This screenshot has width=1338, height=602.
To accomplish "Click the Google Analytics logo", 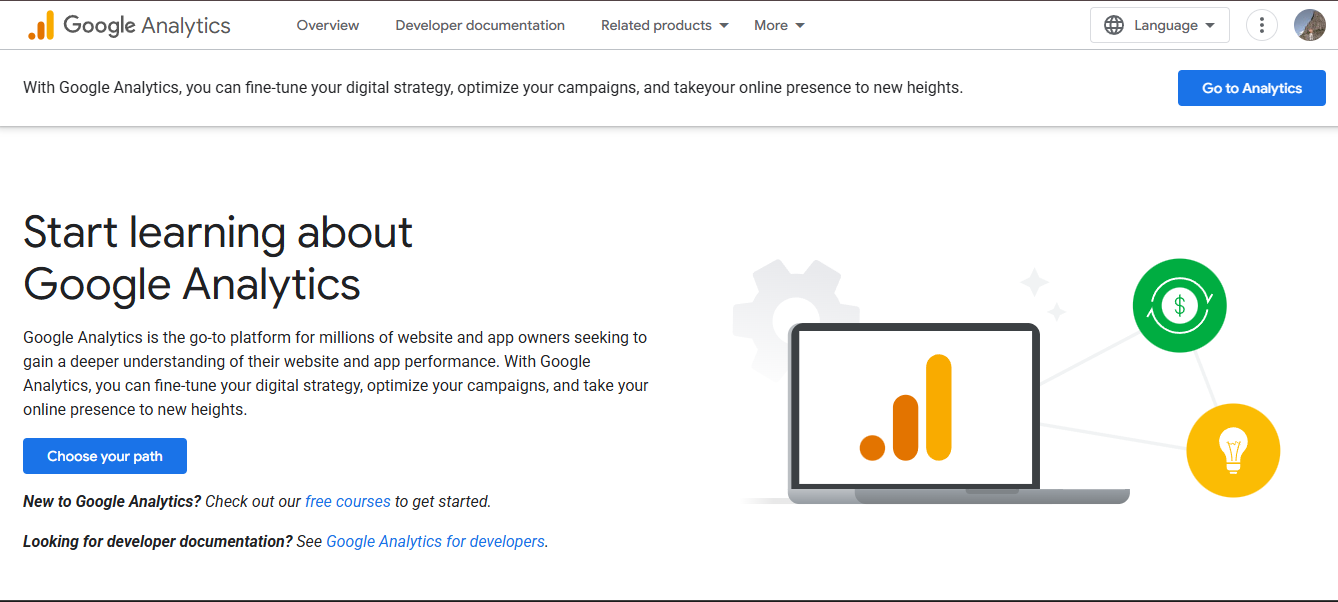I will tap(129, 25).
